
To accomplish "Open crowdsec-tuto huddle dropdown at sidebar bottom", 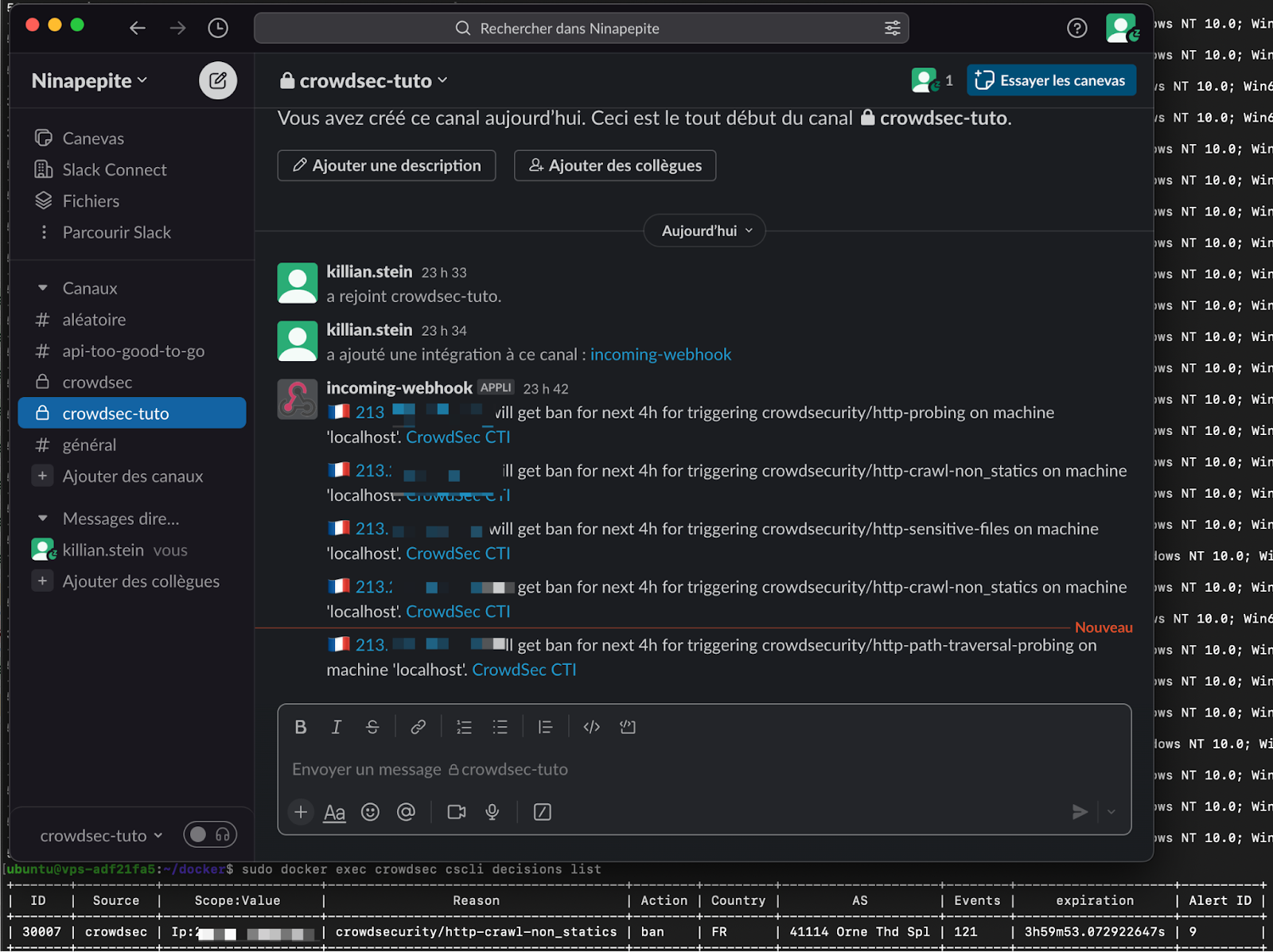I will (101, 836).
